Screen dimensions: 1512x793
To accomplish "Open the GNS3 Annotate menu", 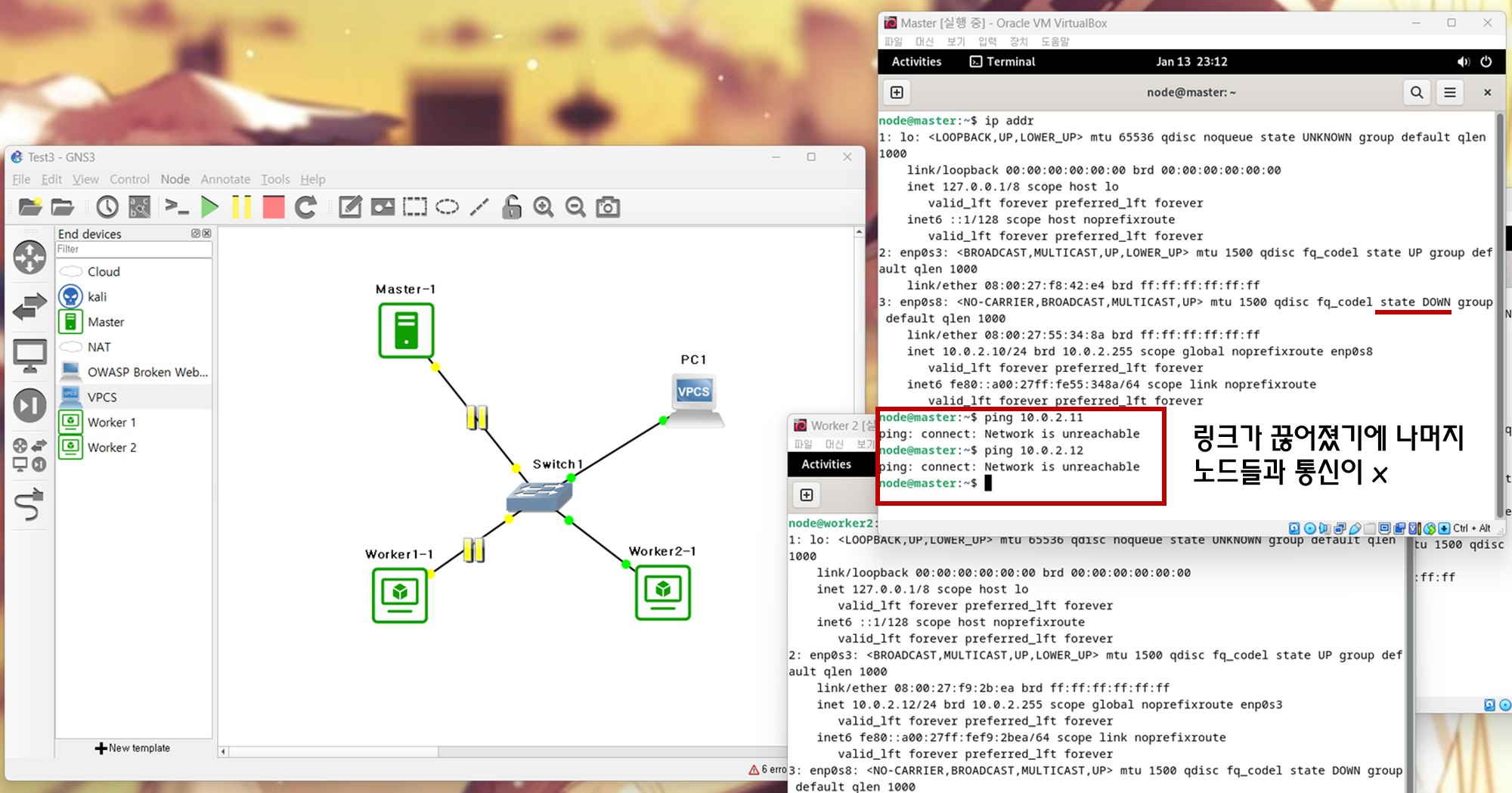I will pyautogui.click(x=225, y=179).
